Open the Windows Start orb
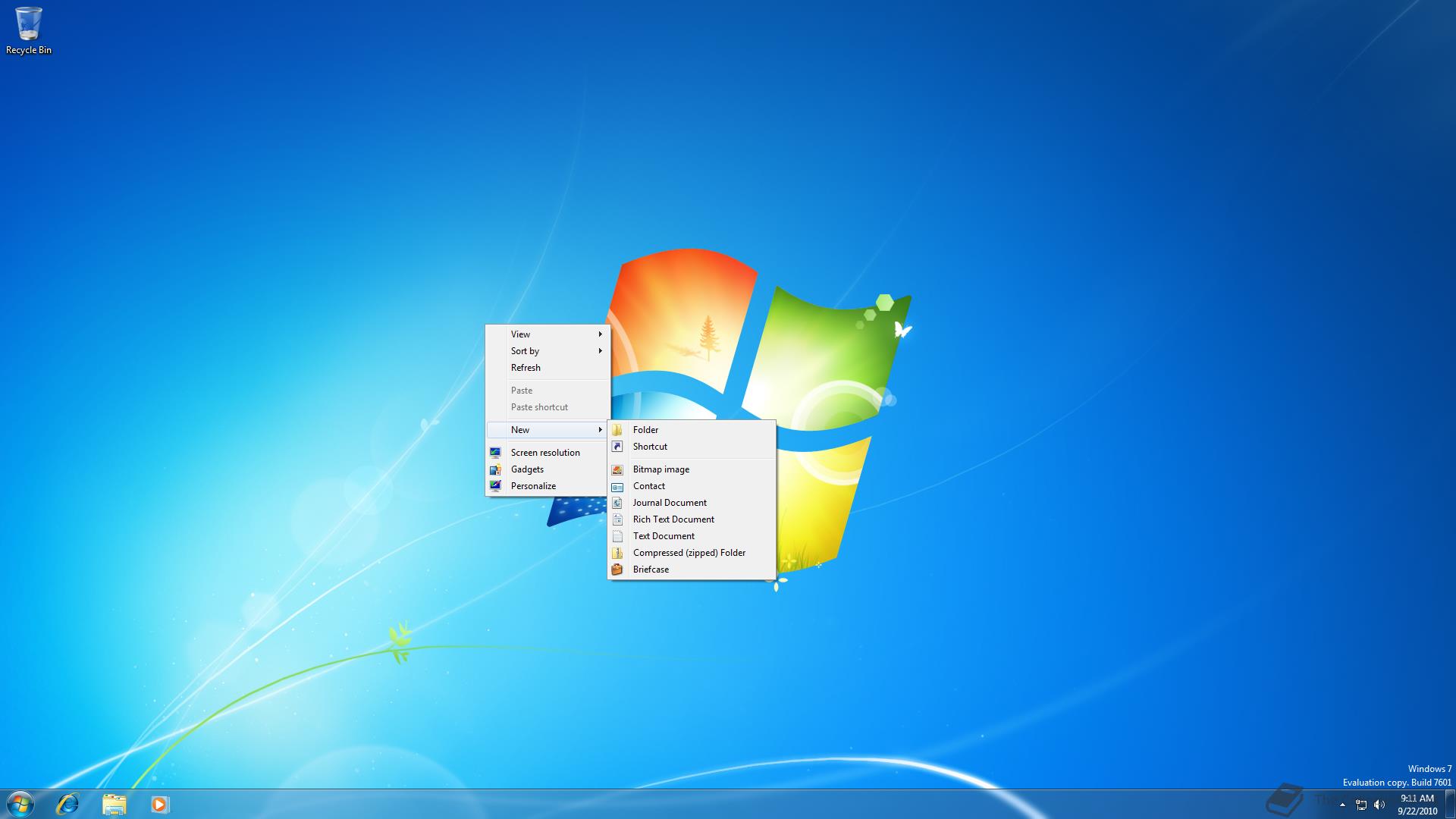This screenshot has width=1456, height=819. pos(20,804)
